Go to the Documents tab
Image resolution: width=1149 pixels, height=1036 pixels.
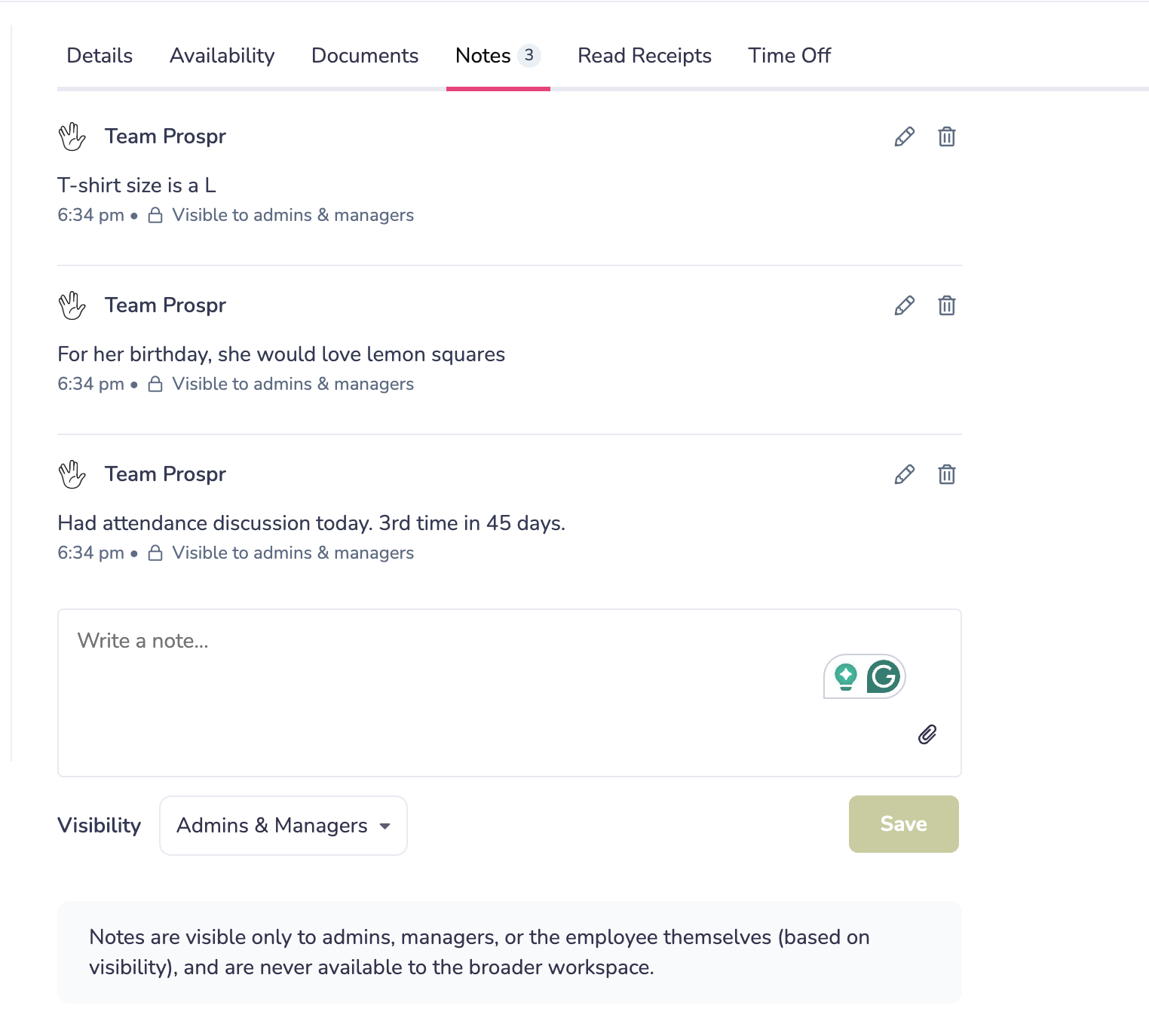click(x=365, y=56)
